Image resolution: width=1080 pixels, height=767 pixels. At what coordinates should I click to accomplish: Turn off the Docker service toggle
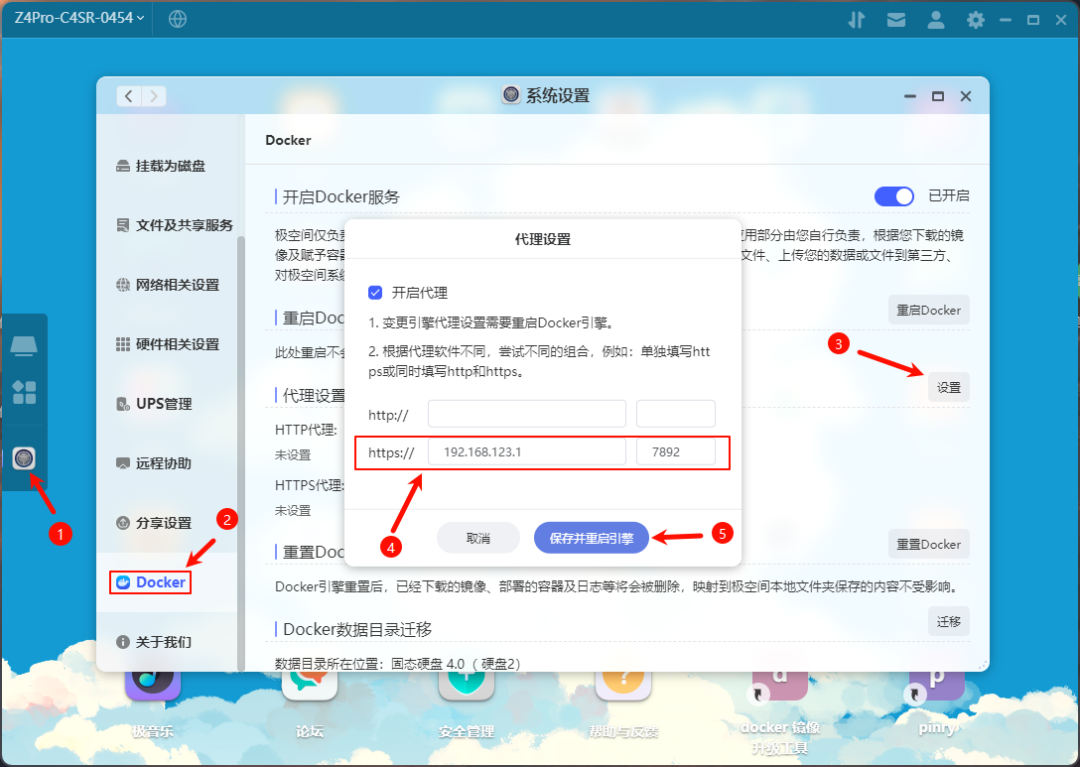(x=893, y=196)
